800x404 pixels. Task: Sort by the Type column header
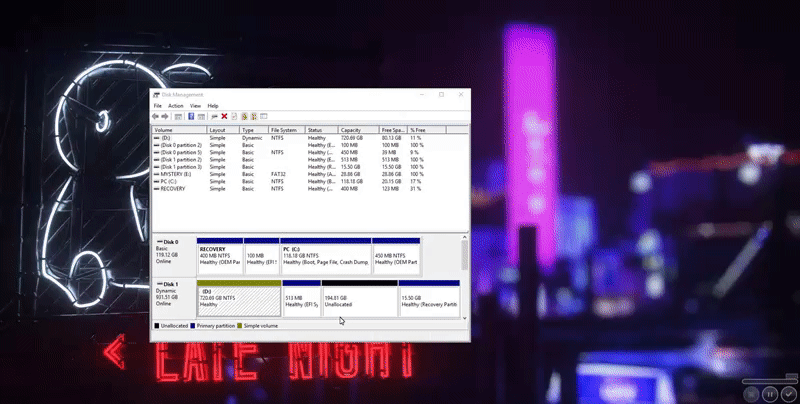pyautogui.click(x=254, y=130)
